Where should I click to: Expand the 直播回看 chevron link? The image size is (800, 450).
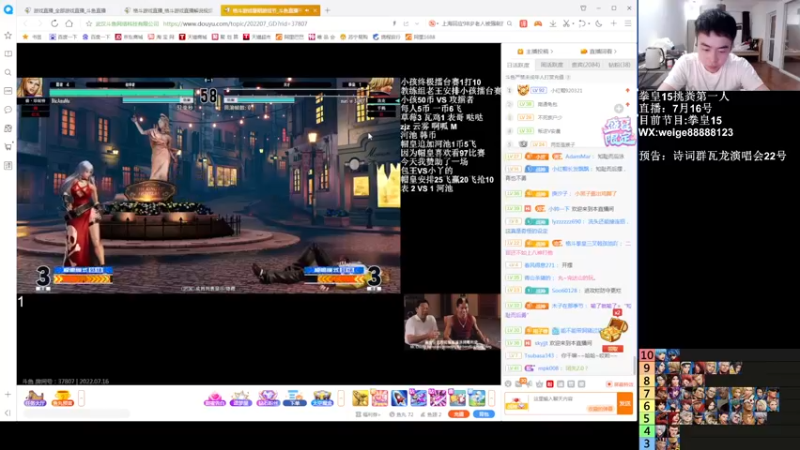(x=598, y=51)
